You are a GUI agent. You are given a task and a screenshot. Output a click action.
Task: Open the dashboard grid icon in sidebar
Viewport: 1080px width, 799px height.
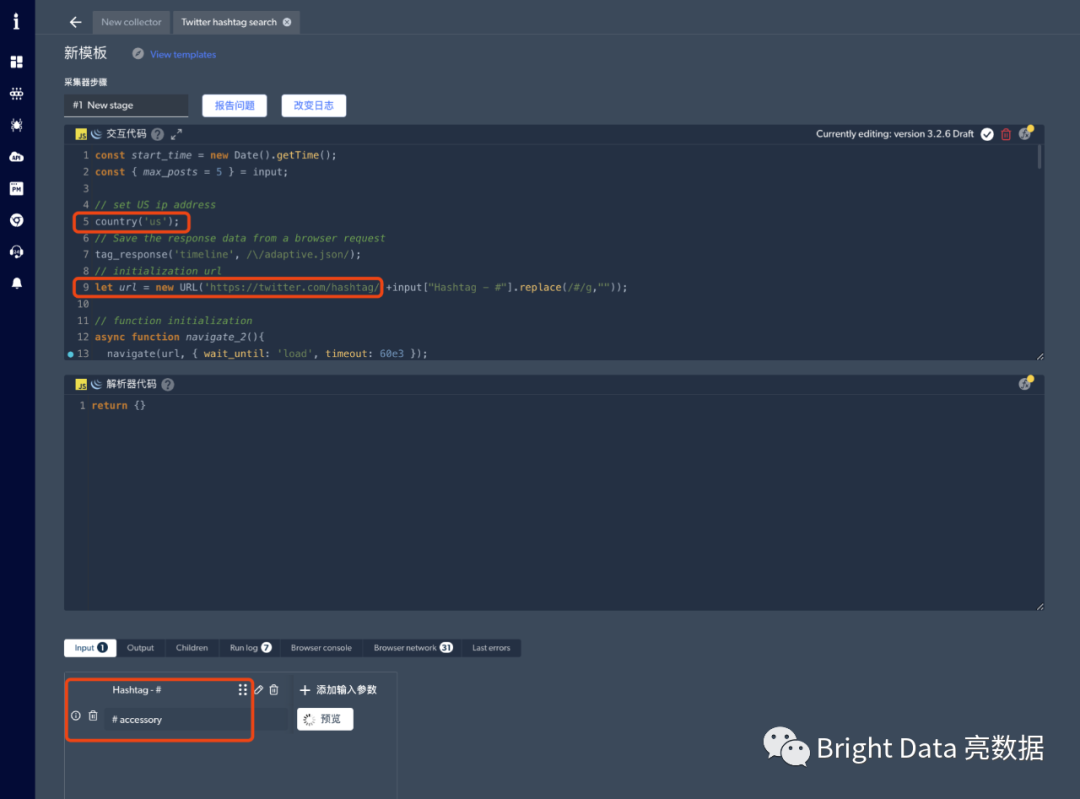click(17, 62)
